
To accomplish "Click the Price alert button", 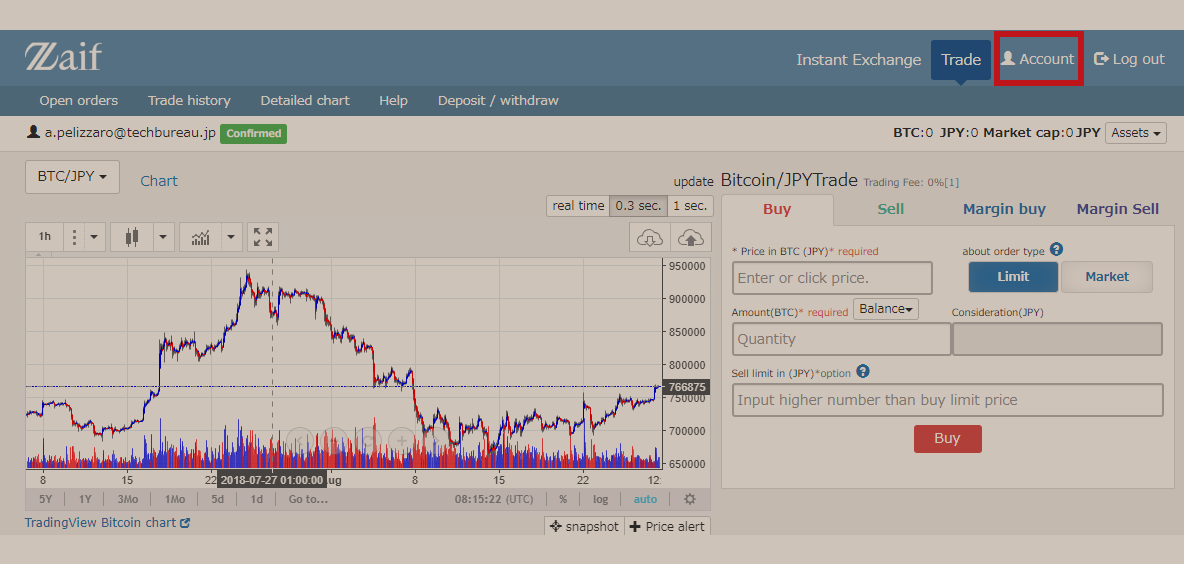I will click(x=668, y=526).
